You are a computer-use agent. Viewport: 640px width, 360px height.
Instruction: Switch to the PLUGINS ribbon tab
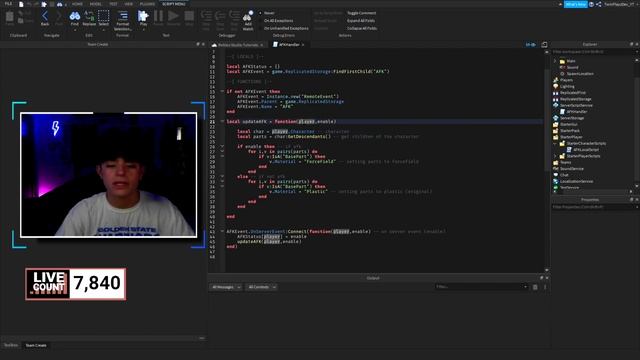pos(147,4)
